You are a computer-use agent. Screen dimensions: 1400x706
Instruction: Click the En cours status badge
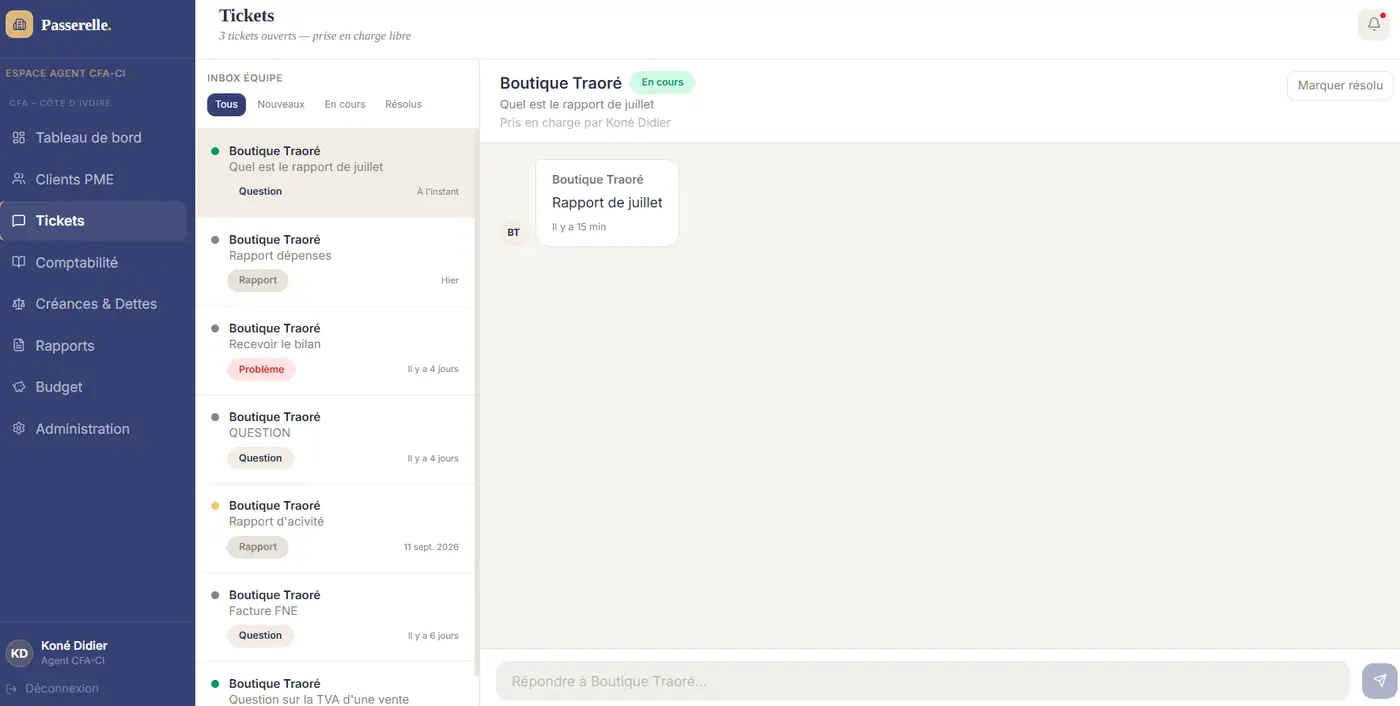[x=662, y=83]
